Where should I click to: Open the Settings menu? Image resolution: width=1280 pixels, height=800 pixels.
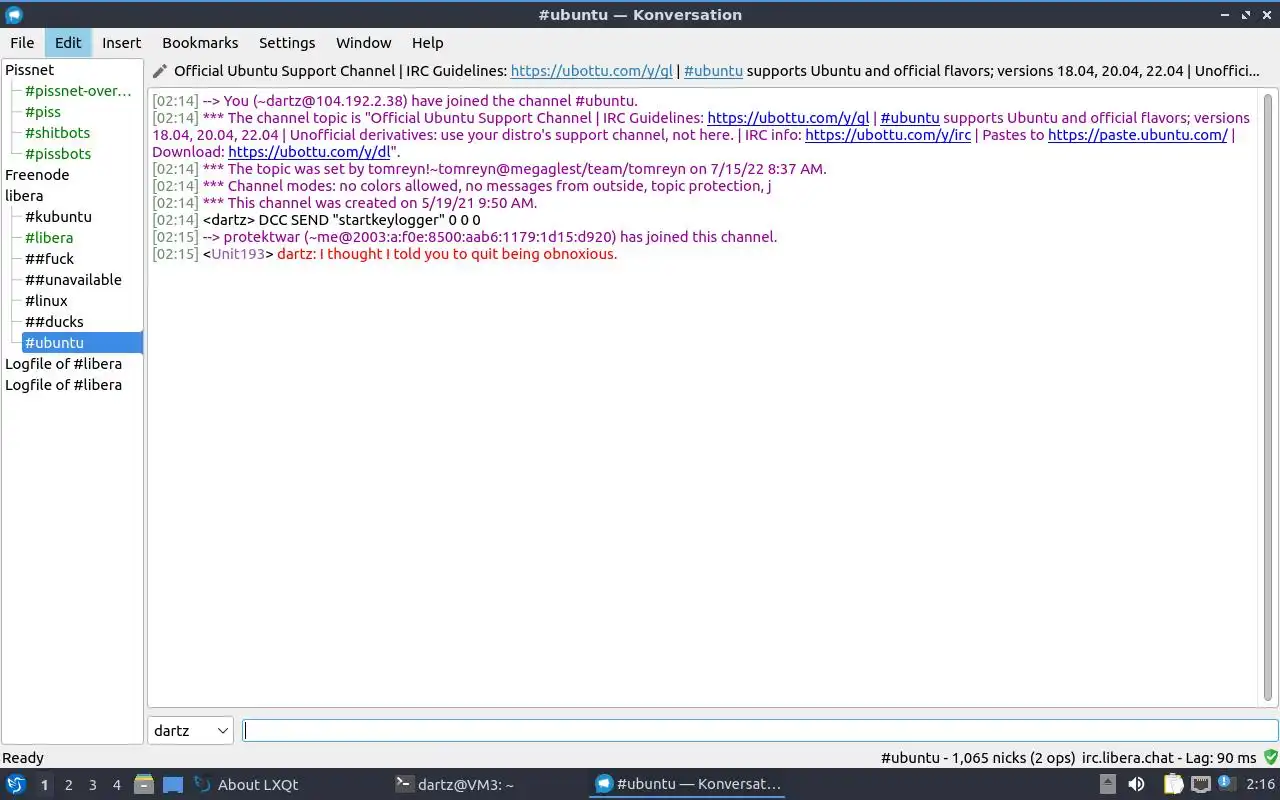pos(287,43)
